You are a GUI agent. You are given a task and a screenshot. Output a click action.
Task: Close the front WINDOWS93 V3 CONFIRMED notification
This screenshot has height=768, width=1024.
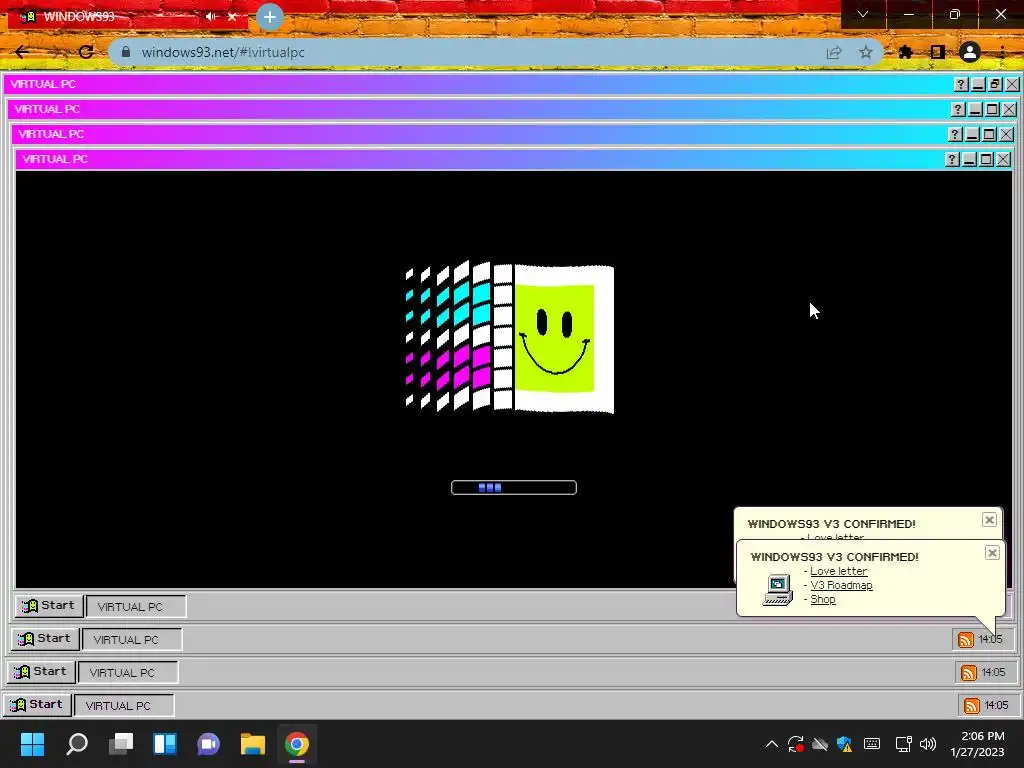(x=992, y=553)
